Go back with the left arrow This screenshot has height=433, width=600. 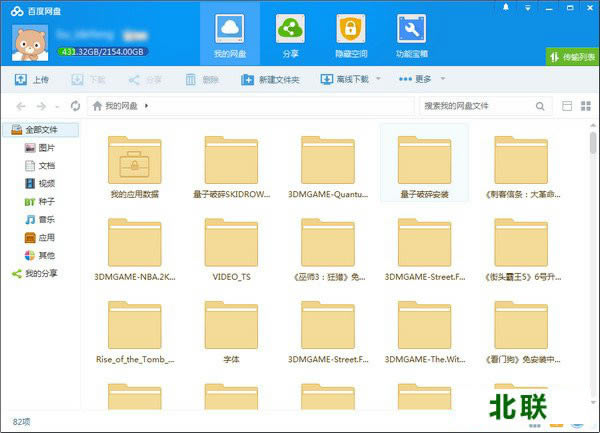point(21,106)
